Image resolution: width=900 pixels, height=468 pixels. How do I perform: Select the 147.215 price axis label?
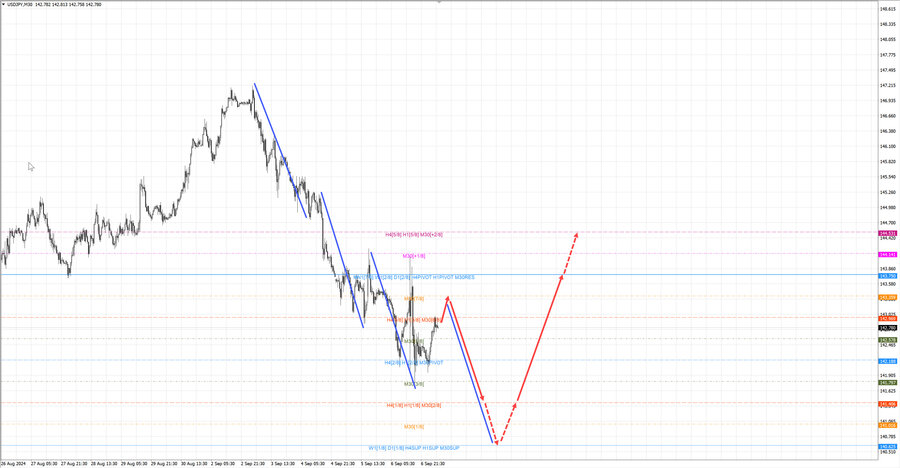[888, 86]
